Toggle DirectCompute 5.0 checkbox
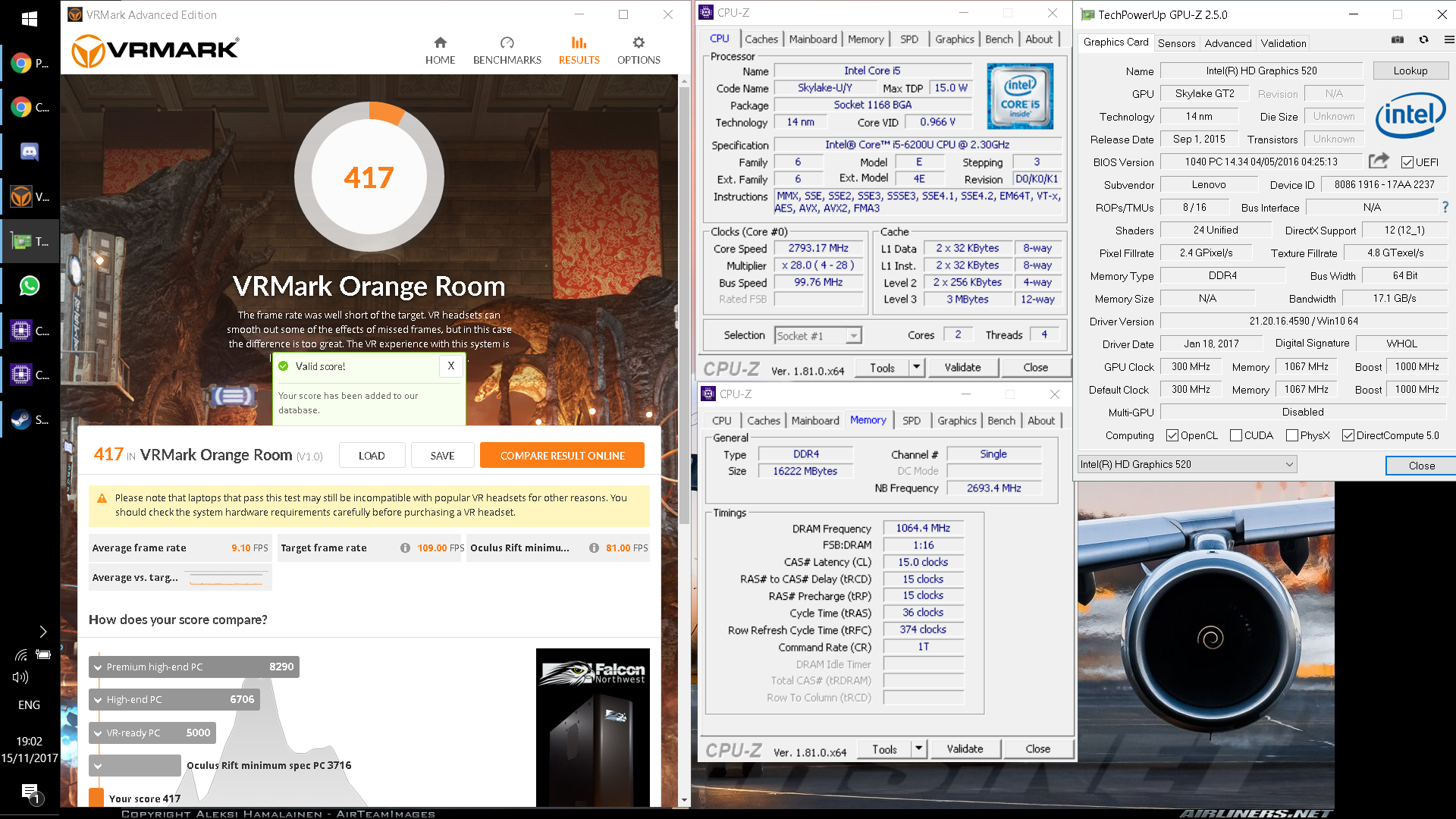Screen dimensions: 1456x819 point(1348,435)
